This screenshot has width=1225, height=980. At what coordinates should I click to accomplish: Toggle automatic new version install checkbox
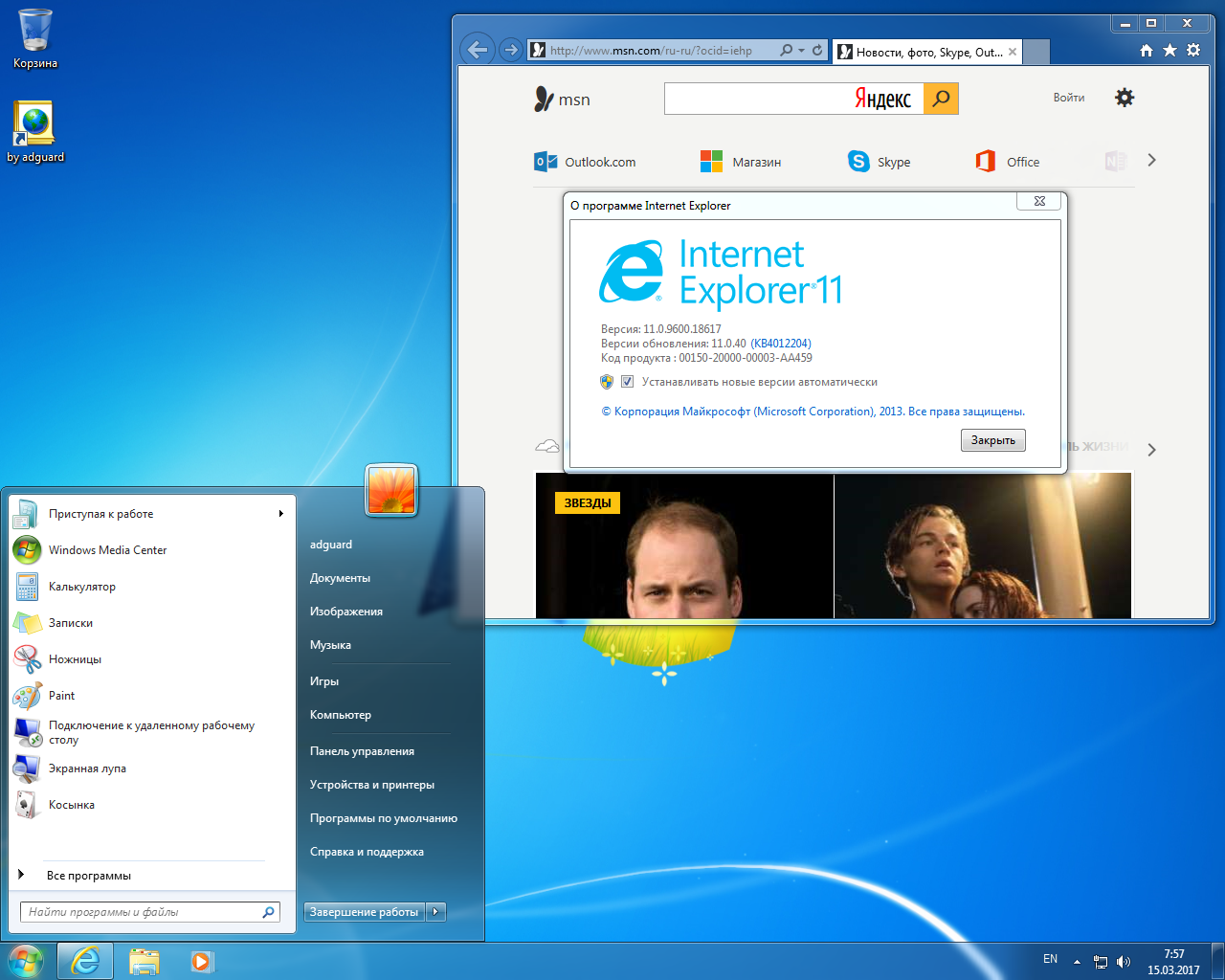coord(627,382)
